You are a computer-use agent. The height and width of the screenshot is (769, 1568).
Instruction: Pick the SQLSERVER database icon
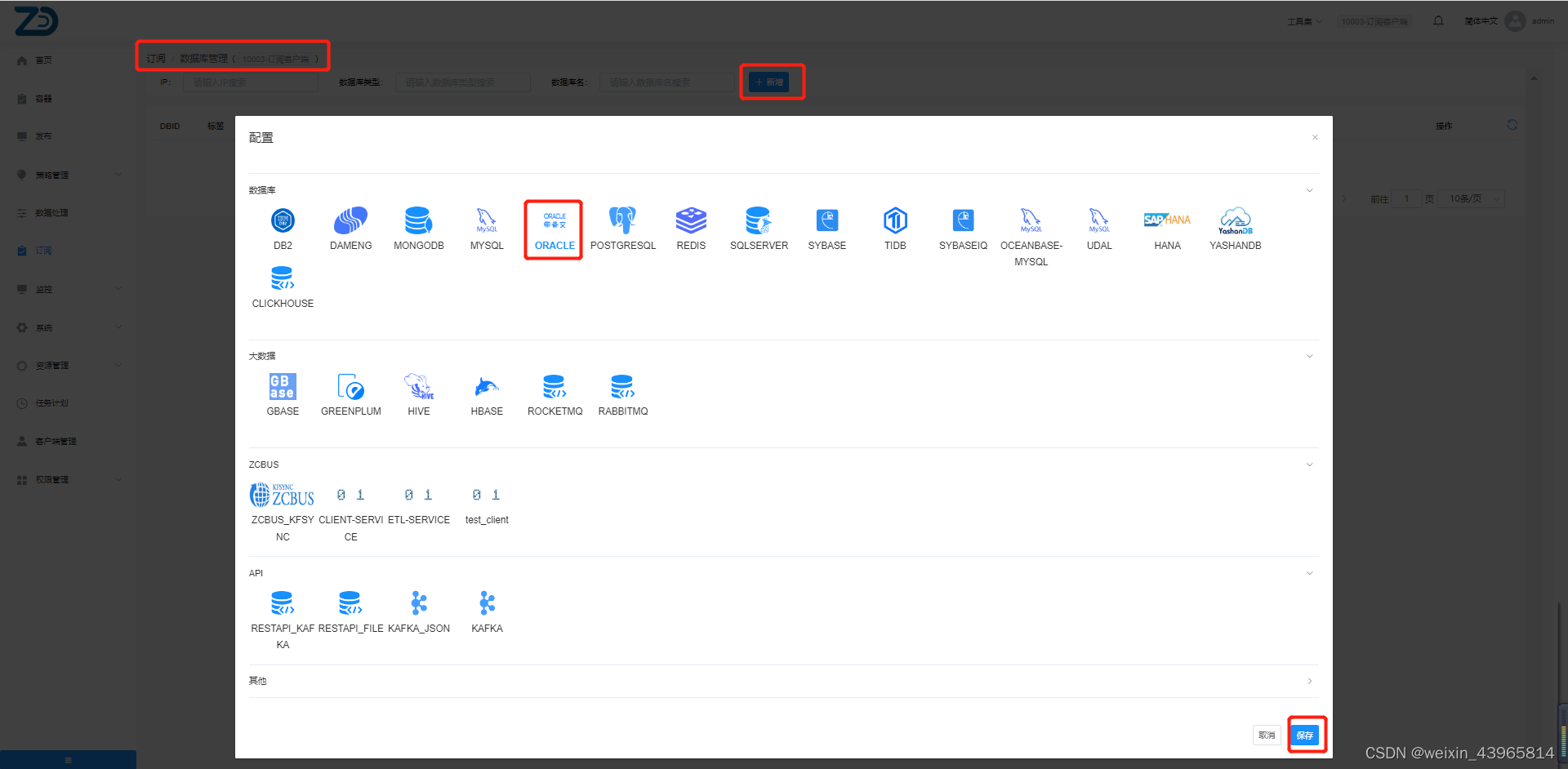pyautogui.click(x=759, y=220)
